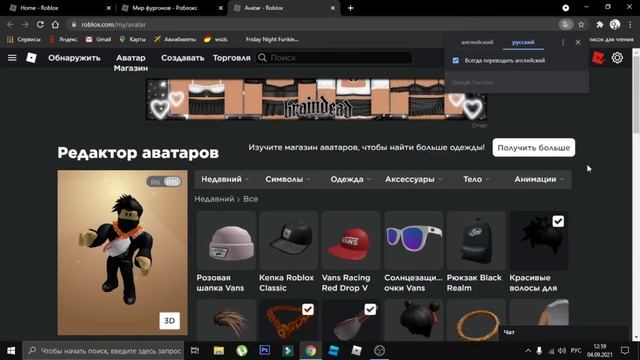
Task: Unequip the Красивые волосы item checkbox
Action: coord(558,221)
